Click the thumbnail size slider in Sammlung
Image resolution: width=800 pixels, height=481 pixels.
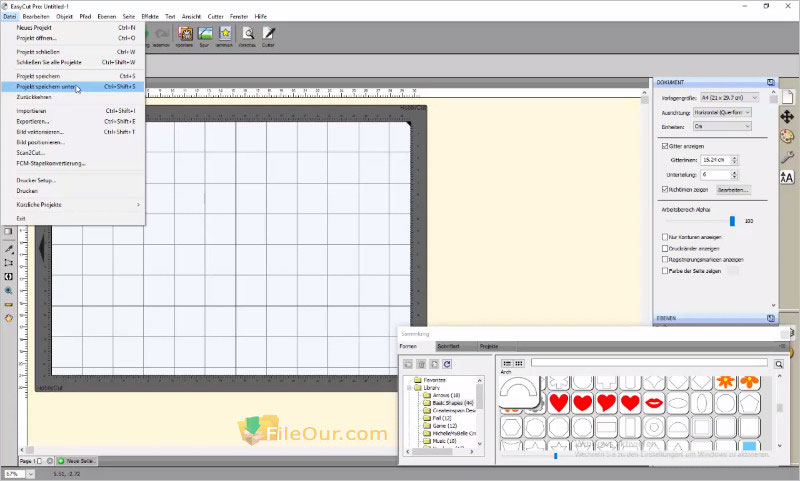tap(556, 455)
